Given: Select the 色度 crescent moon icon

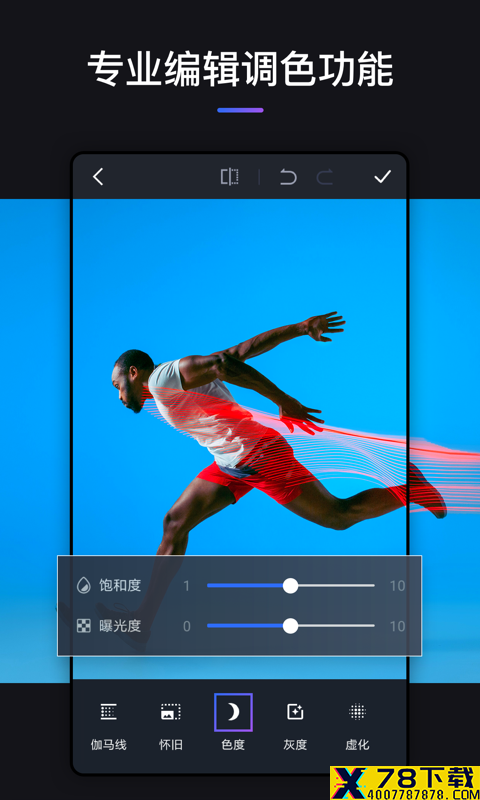Looking at the screenshot, I should click(x=233, y=712).
